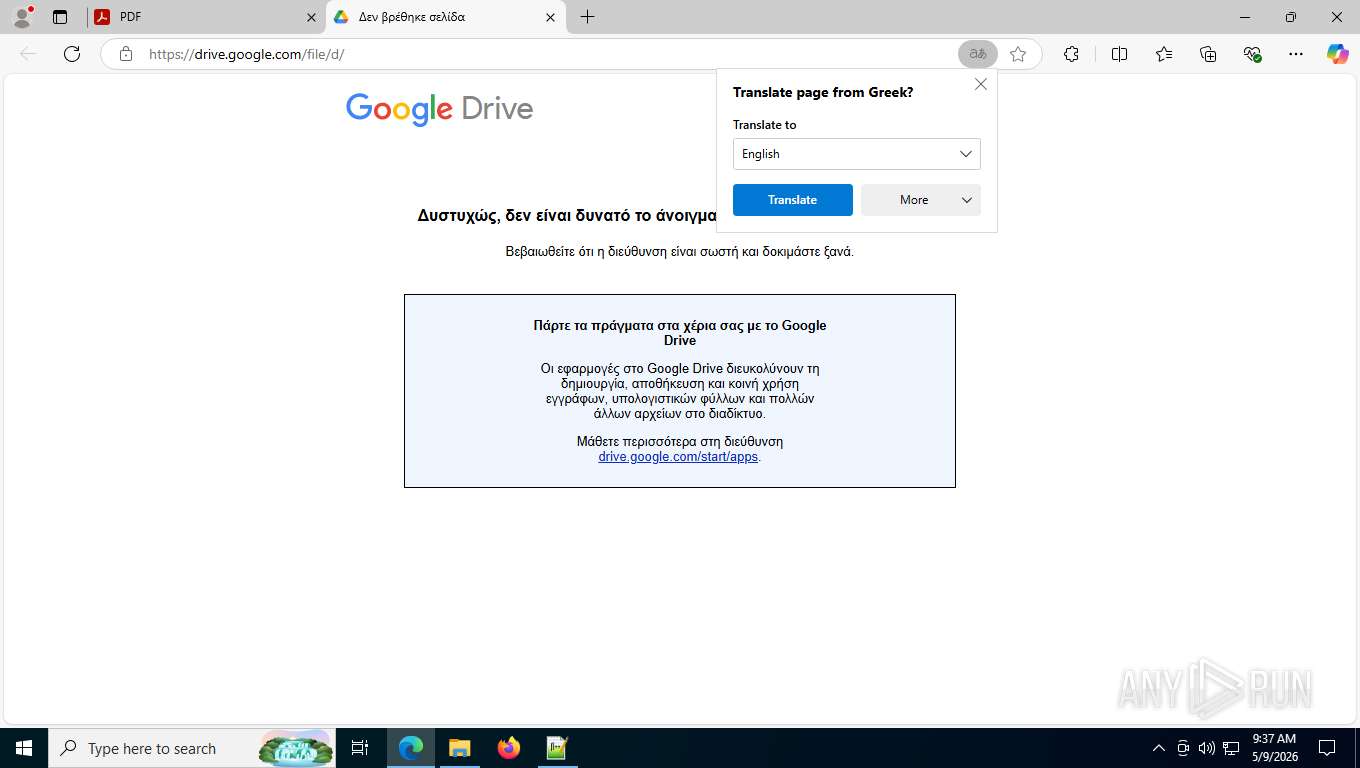Image resolution: width=1360 pixels, height=768 pixels.
Task: Show hidden system tray icons
Action: [x=1159, y=748]
